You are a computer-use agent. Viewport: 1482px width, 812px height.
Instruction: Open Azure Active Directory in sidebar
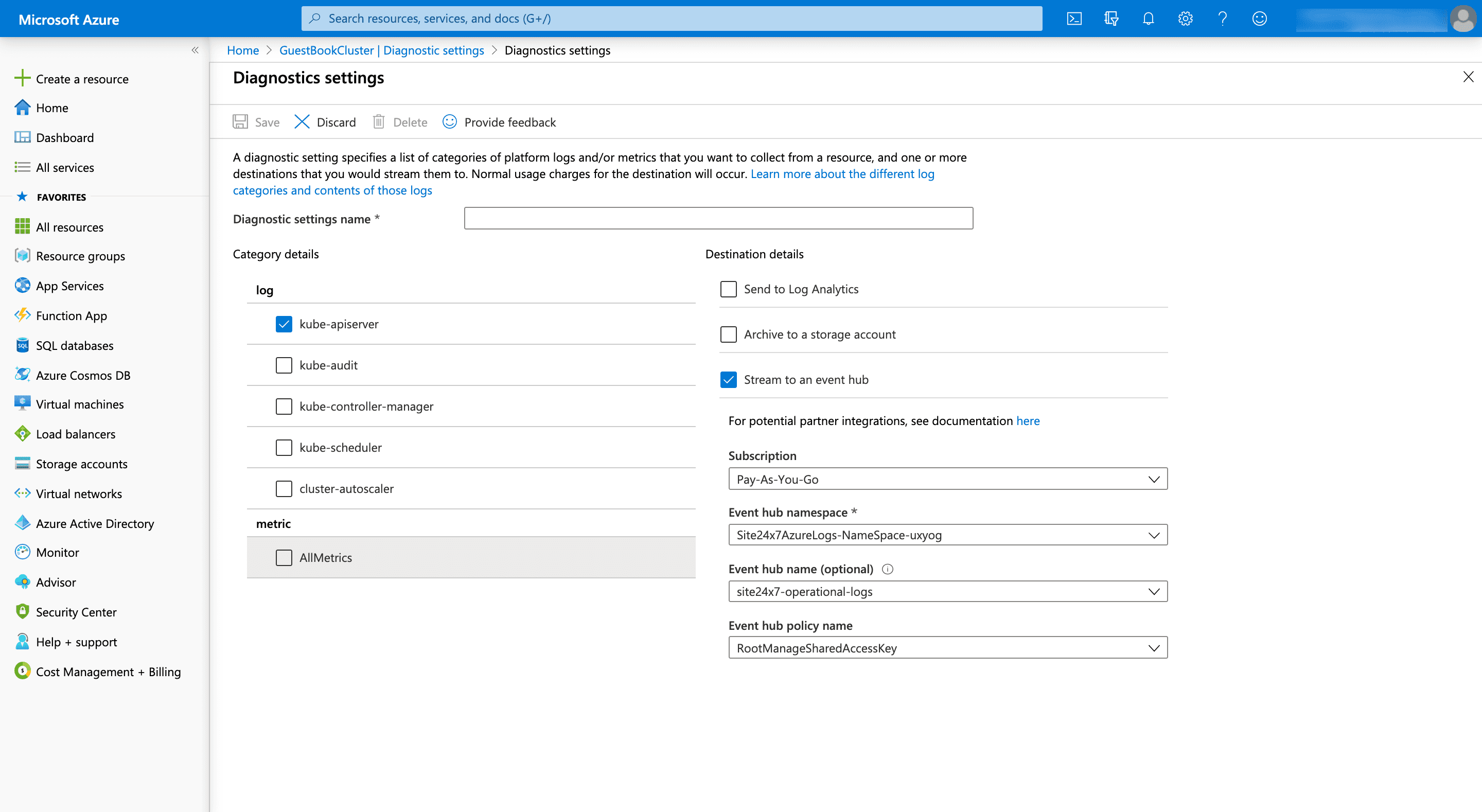[94, 523]
